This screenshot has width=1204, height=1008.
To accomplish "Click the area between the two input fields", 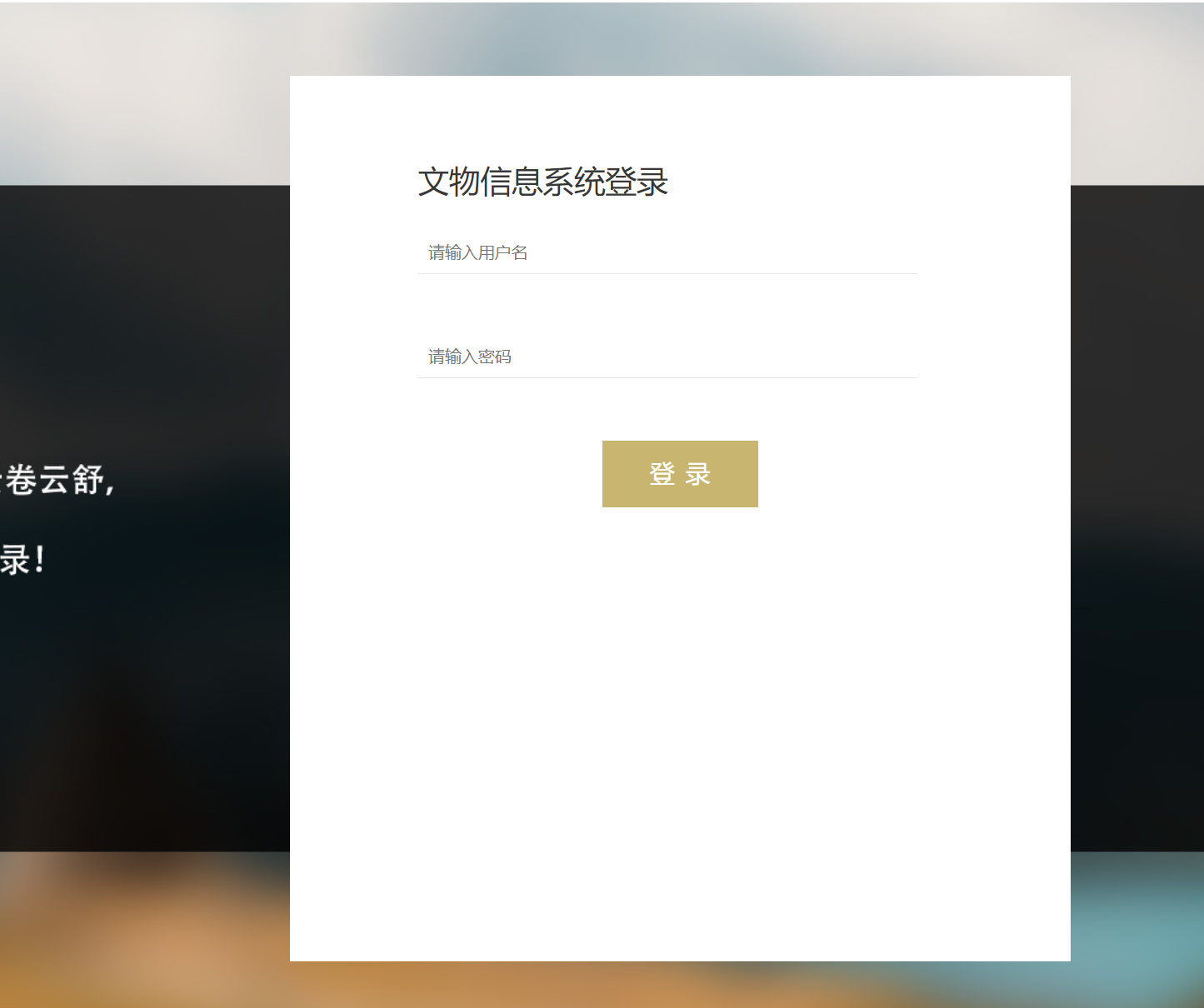I will click(667, 308).
